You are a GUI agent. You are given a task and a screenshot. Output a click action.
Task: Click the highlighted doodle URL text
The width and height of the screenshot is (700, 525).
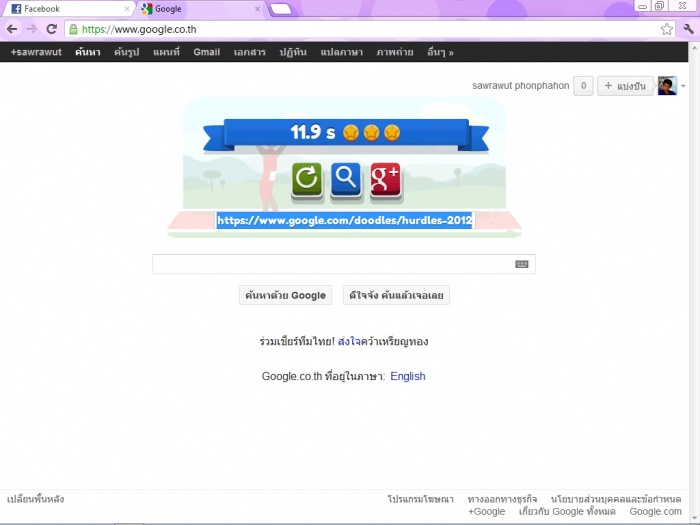[344, 220]
